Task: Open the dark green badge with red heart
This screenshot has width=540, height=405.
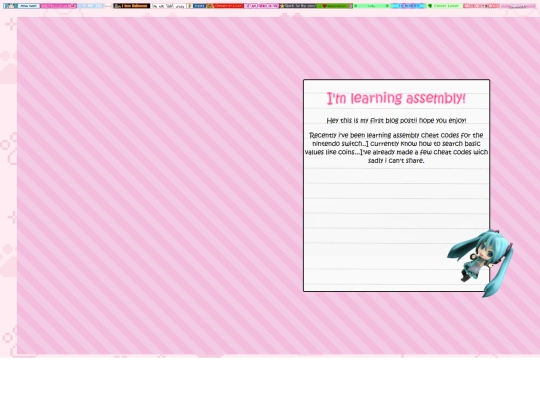Action: [x=335, y=6]
